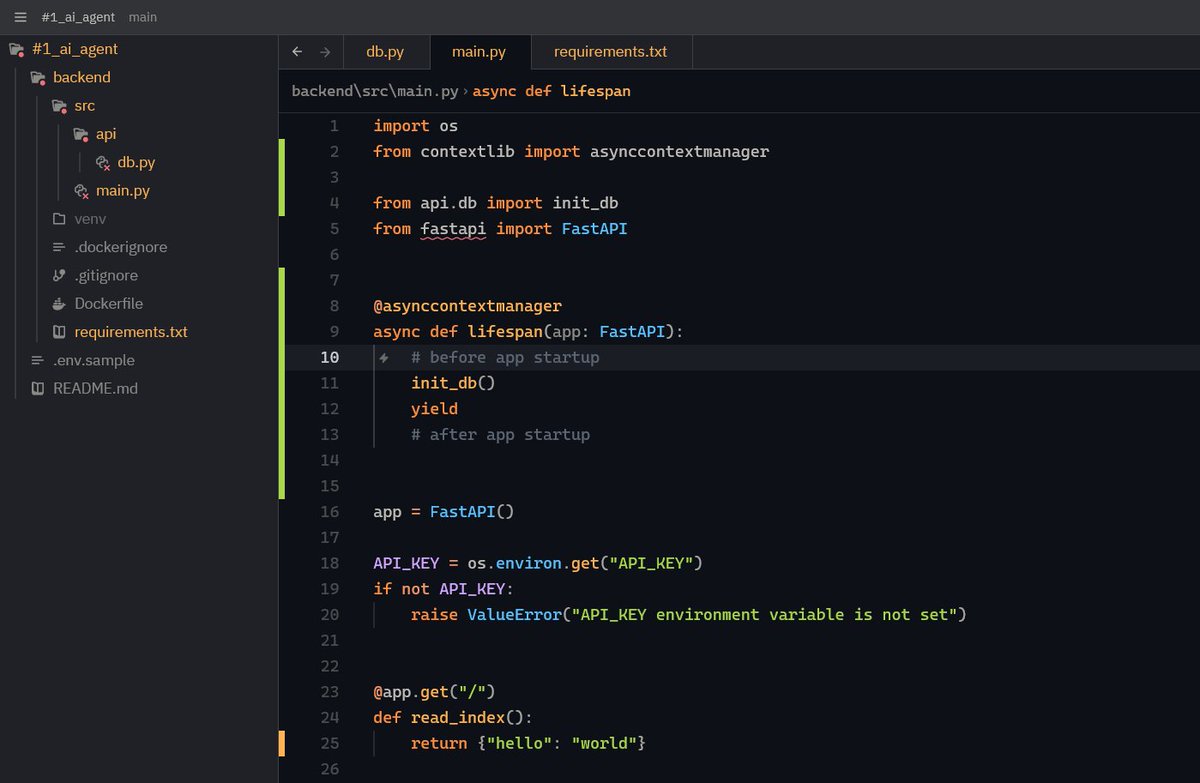Click the raise ValueError line
The width and height of the screenshot is (1200, 783).
[x=689, y=615]
